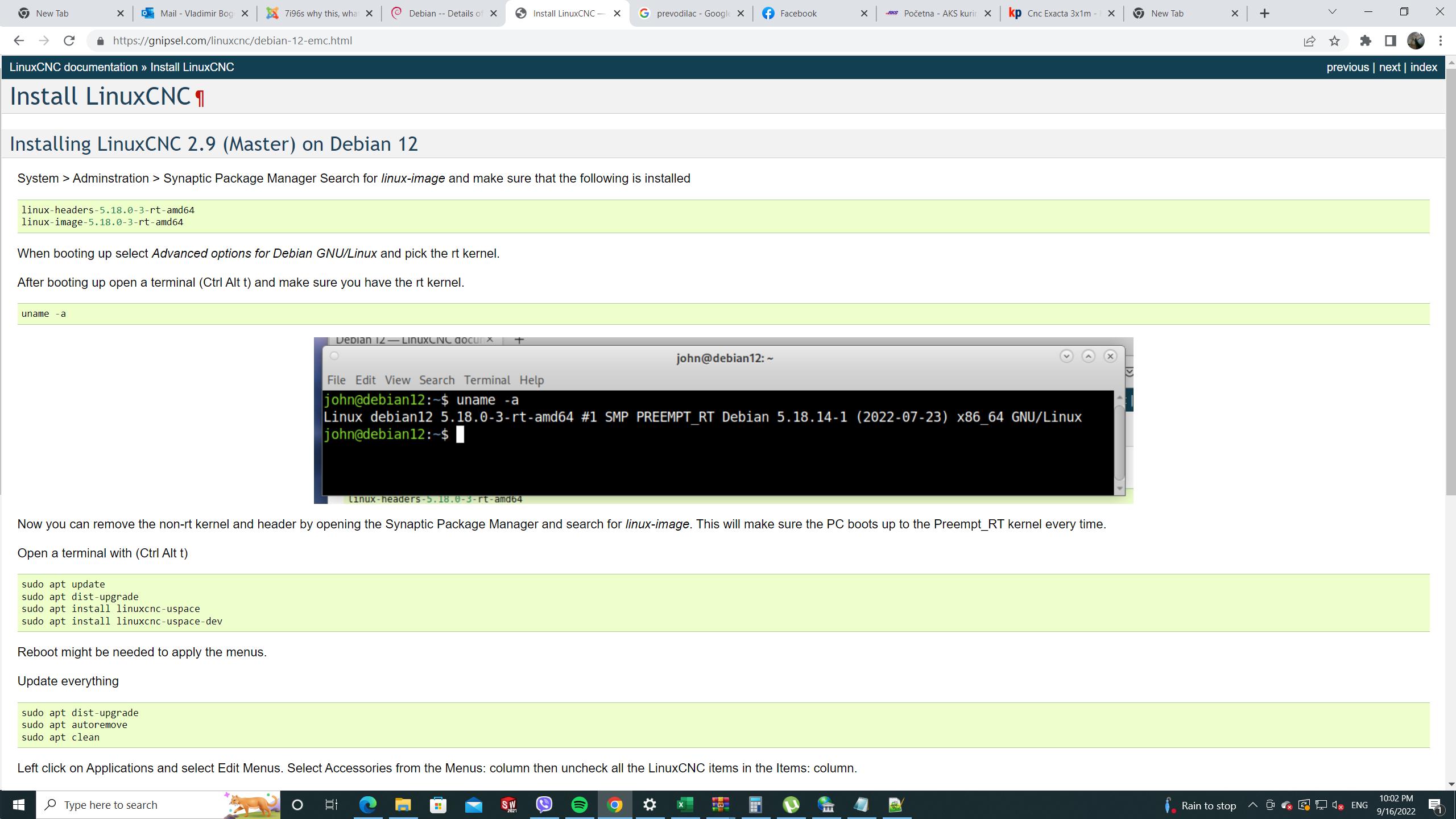Open File Explorer from taskbar

(403, 805)
